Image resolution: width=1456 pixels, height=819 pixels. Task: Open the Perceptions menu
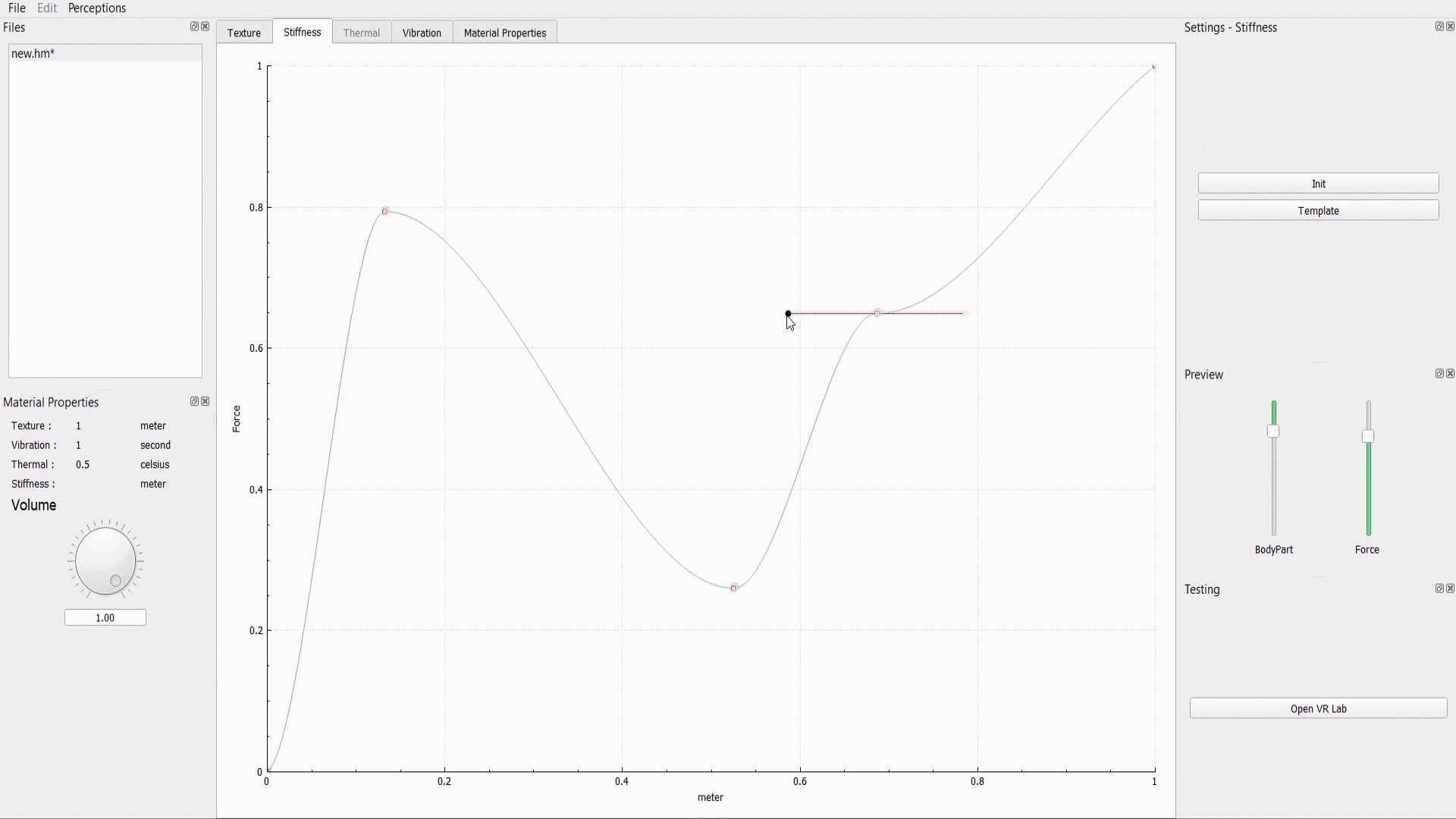[97, 8]
